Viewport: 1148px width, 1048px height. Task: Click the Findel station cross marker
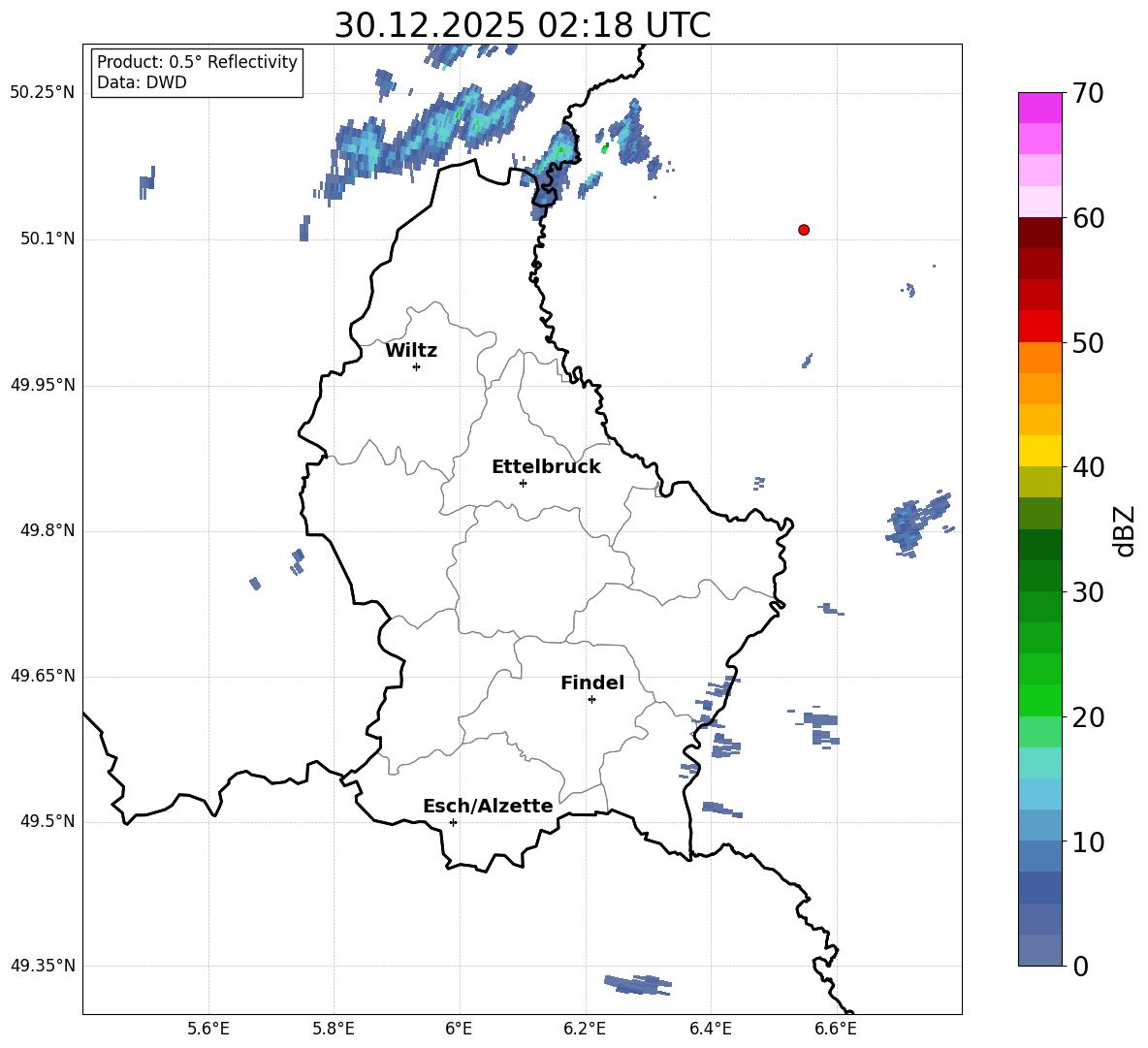tap(591, 700)
